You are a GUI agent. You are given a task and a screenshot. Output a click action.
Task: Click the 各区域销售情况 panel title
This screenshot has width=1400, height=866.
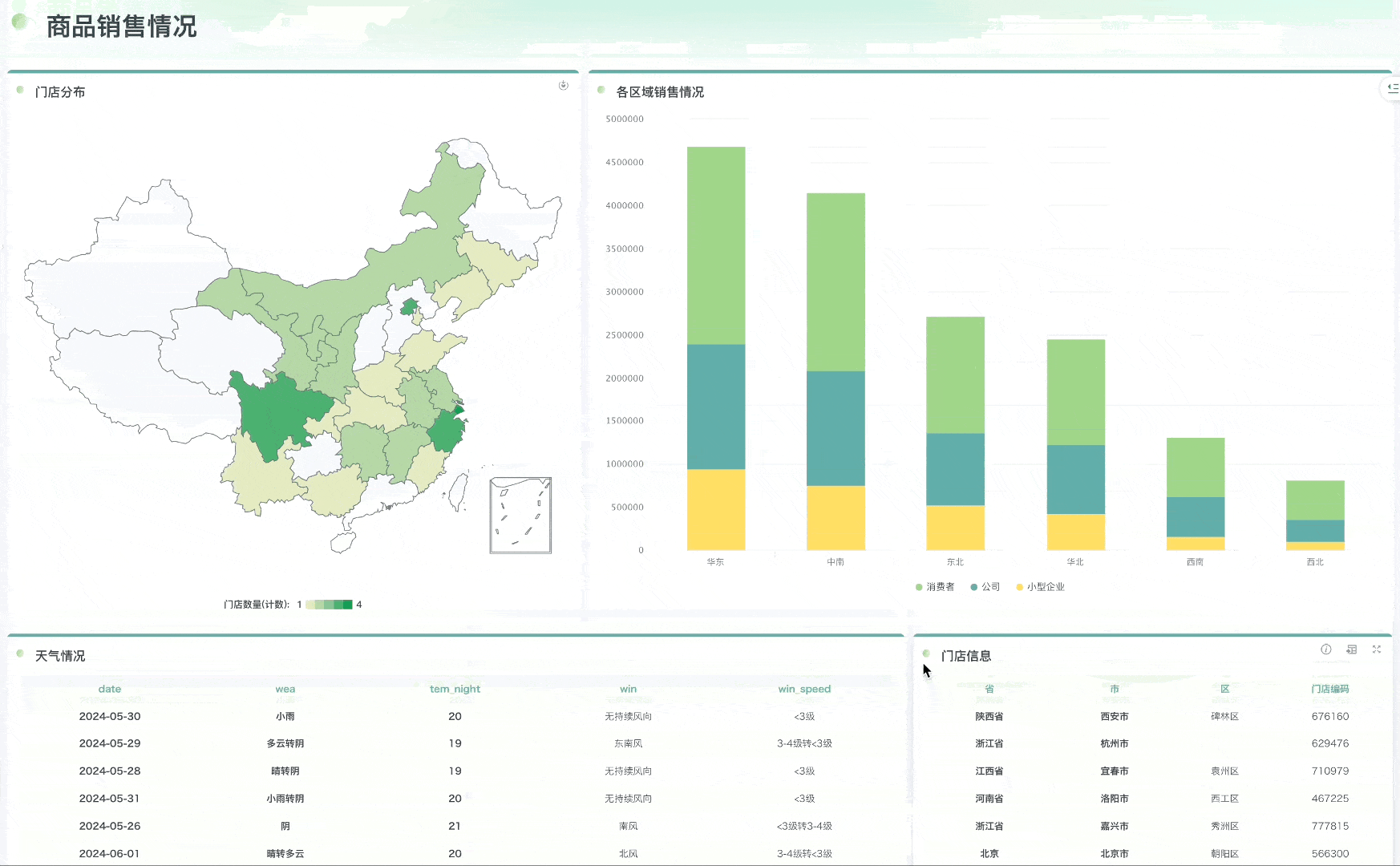pos(660,92)
